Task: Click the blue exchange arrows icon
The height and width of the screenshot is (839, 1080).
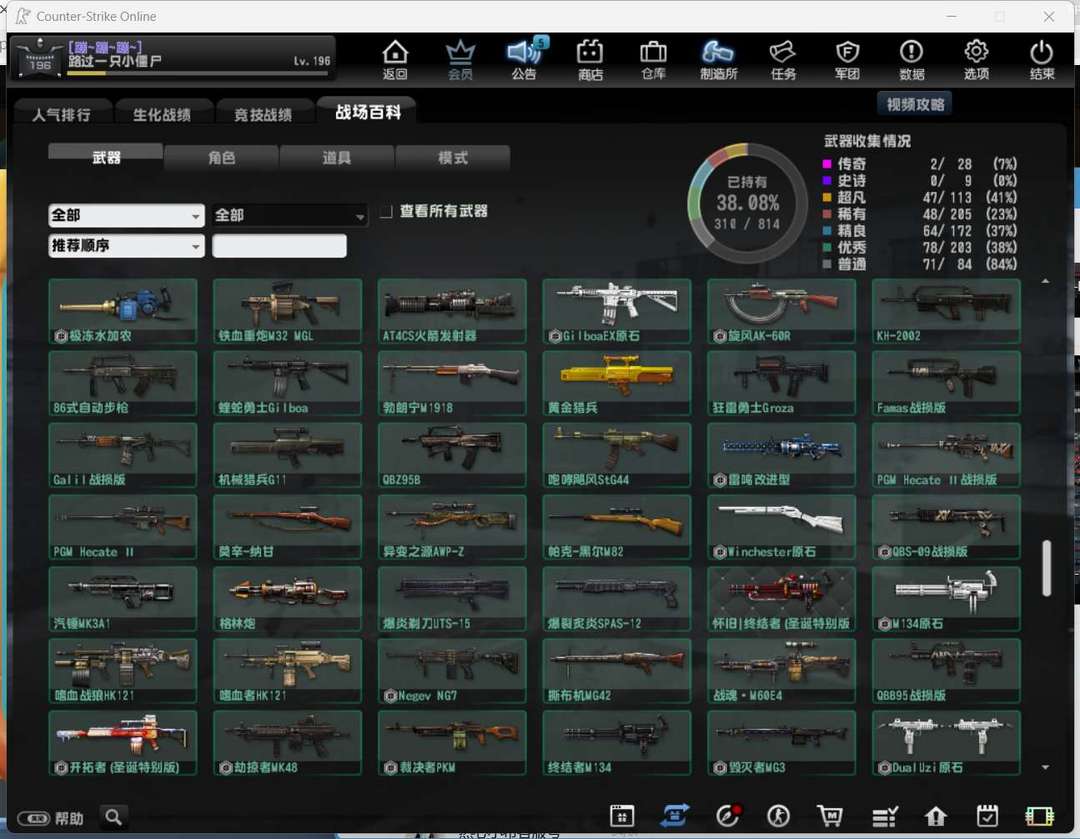Action: point(674,816)
